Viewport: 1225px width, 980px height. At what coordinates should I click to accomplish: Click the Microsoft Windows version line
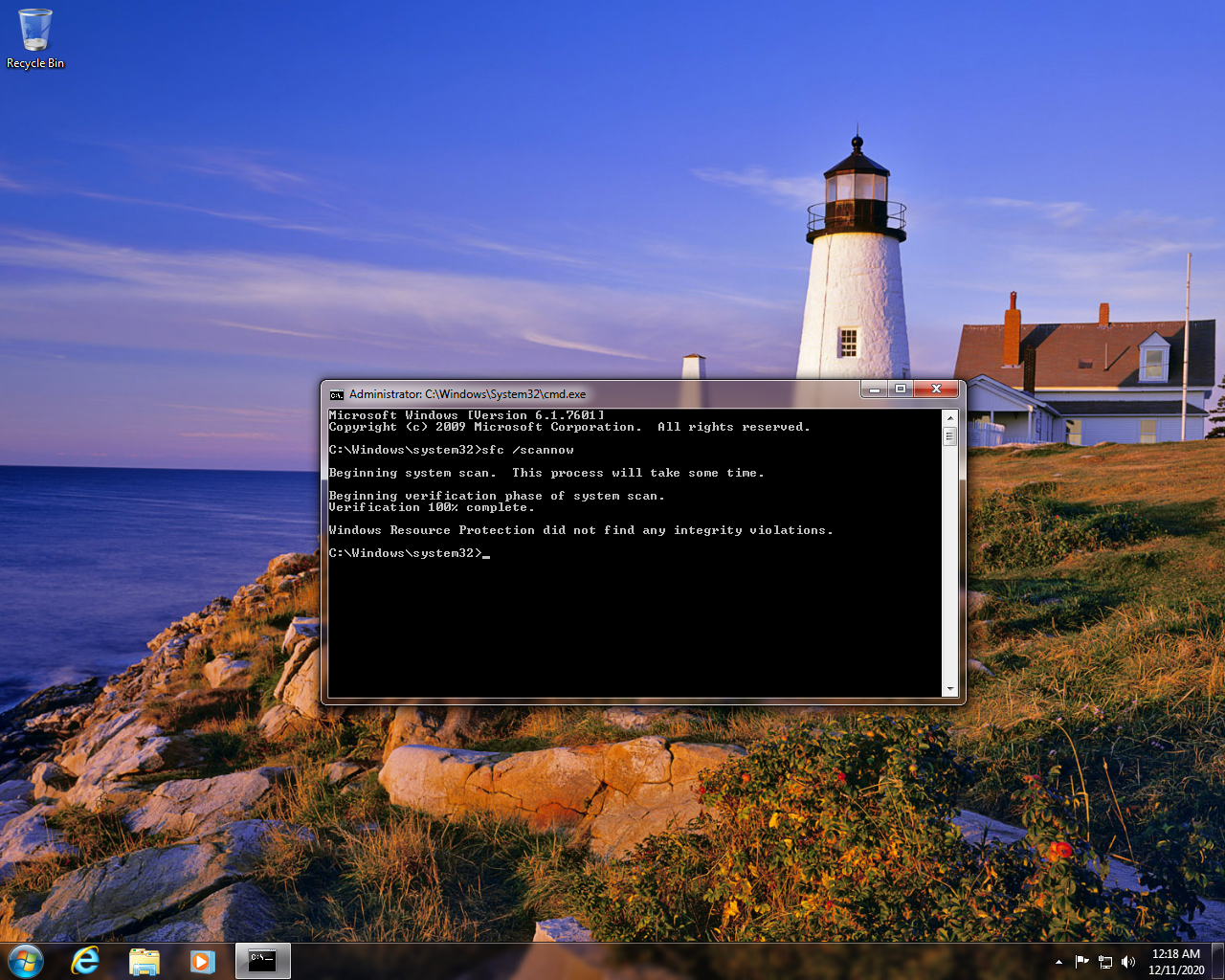coord(466,415)
